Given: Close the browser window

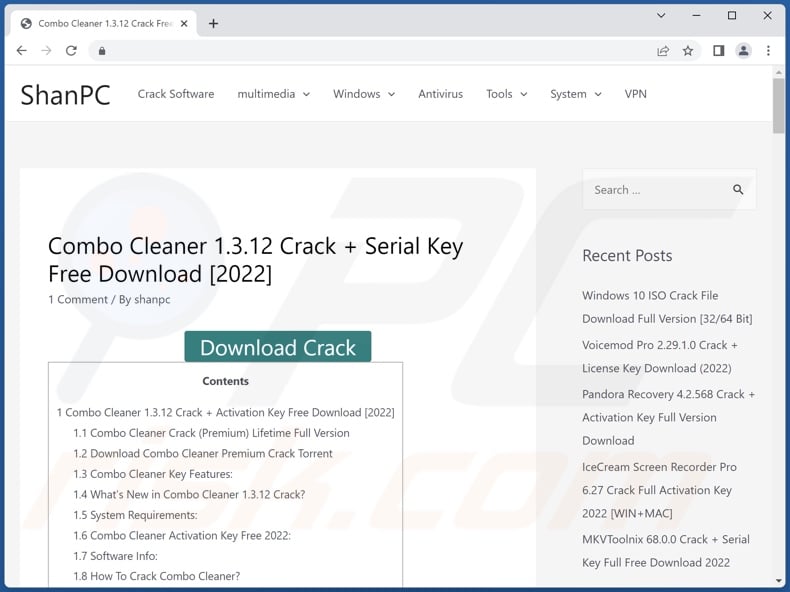Looking at the screenshot, I should coord(767,16).
